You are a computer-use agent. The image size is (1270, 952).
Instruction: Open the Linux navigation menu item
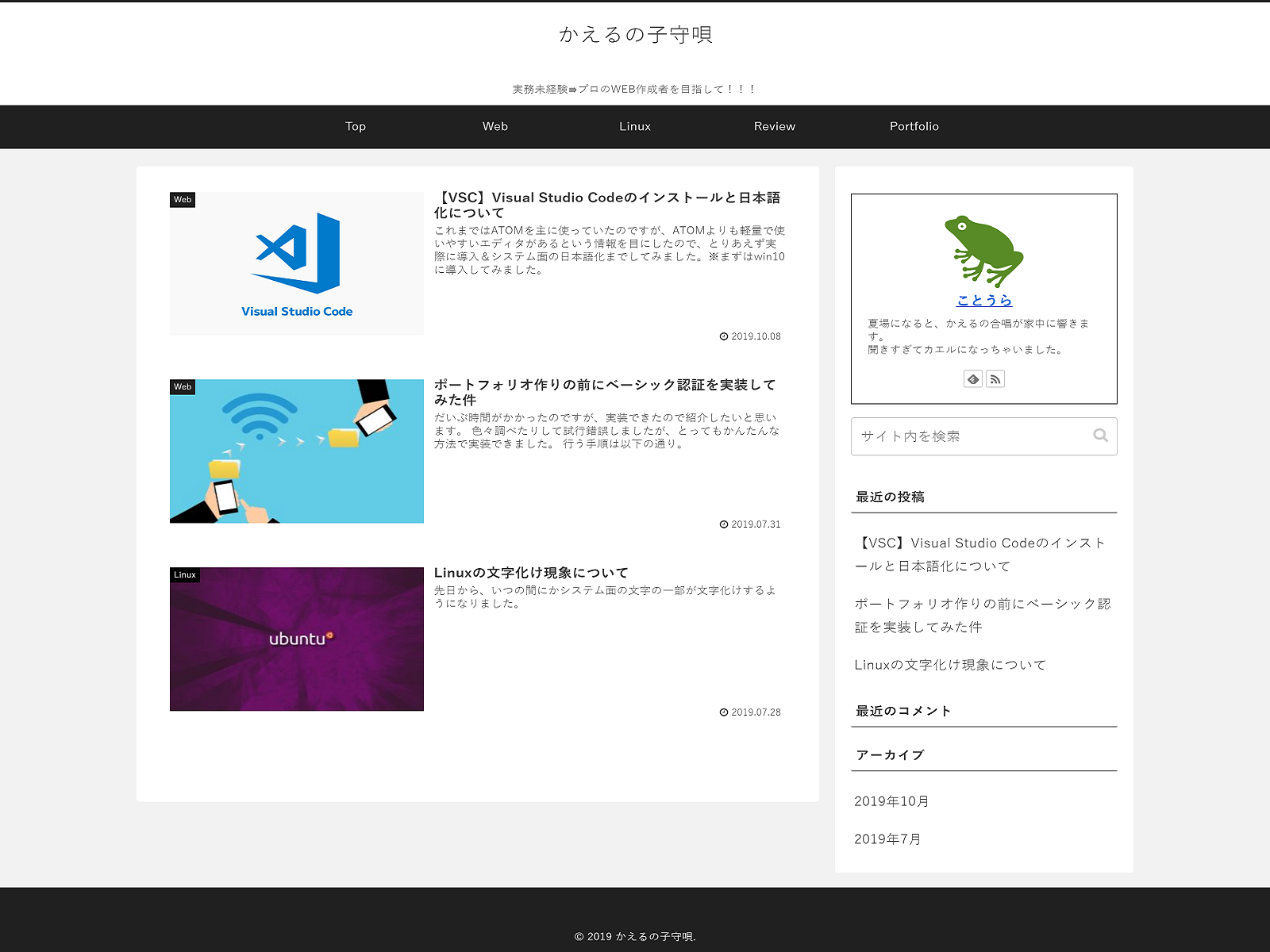click(x=635, y=127)
